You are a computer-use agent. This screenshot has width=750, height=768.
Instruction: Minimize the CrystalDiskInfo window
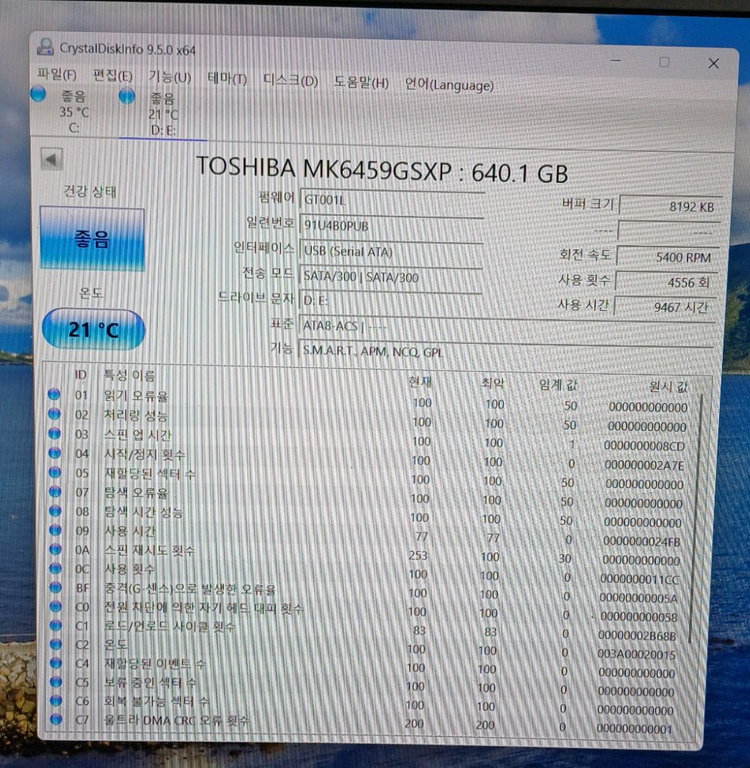pyautogui.click(x=616, y=60)
